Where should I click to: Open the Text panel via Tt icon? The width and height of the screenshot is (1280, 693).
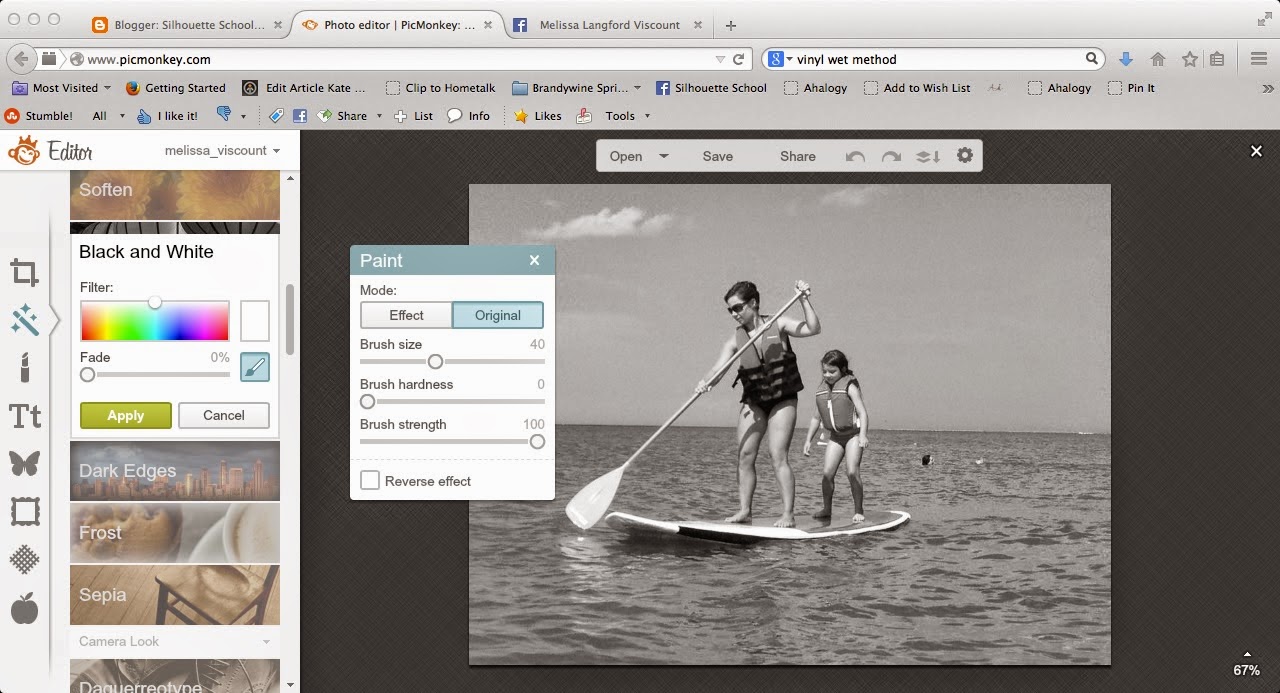(25, 416)
